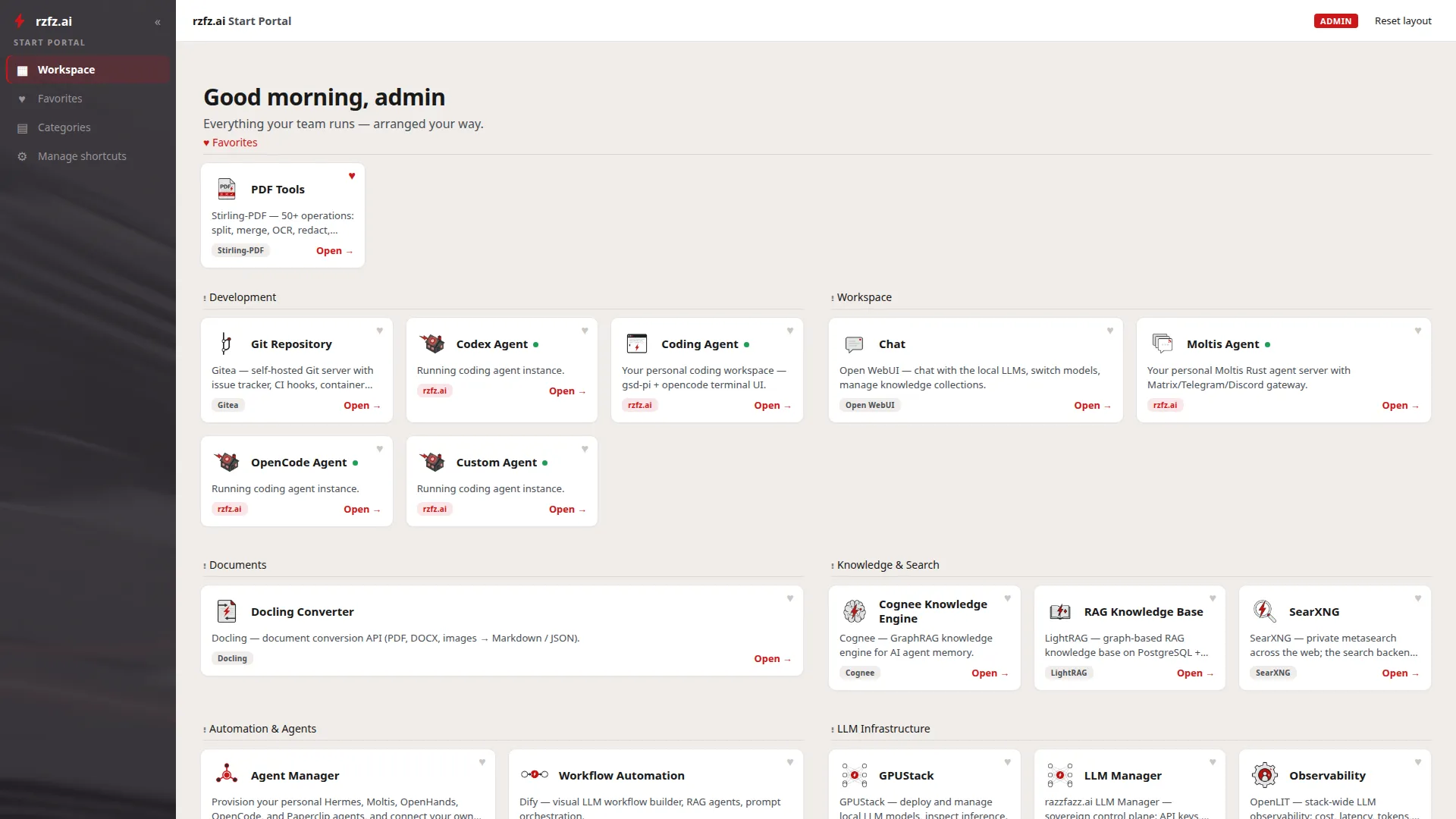The image size is (1456, 819).
Task: Click the Codex Agent icon
Action: coord(431,344)
